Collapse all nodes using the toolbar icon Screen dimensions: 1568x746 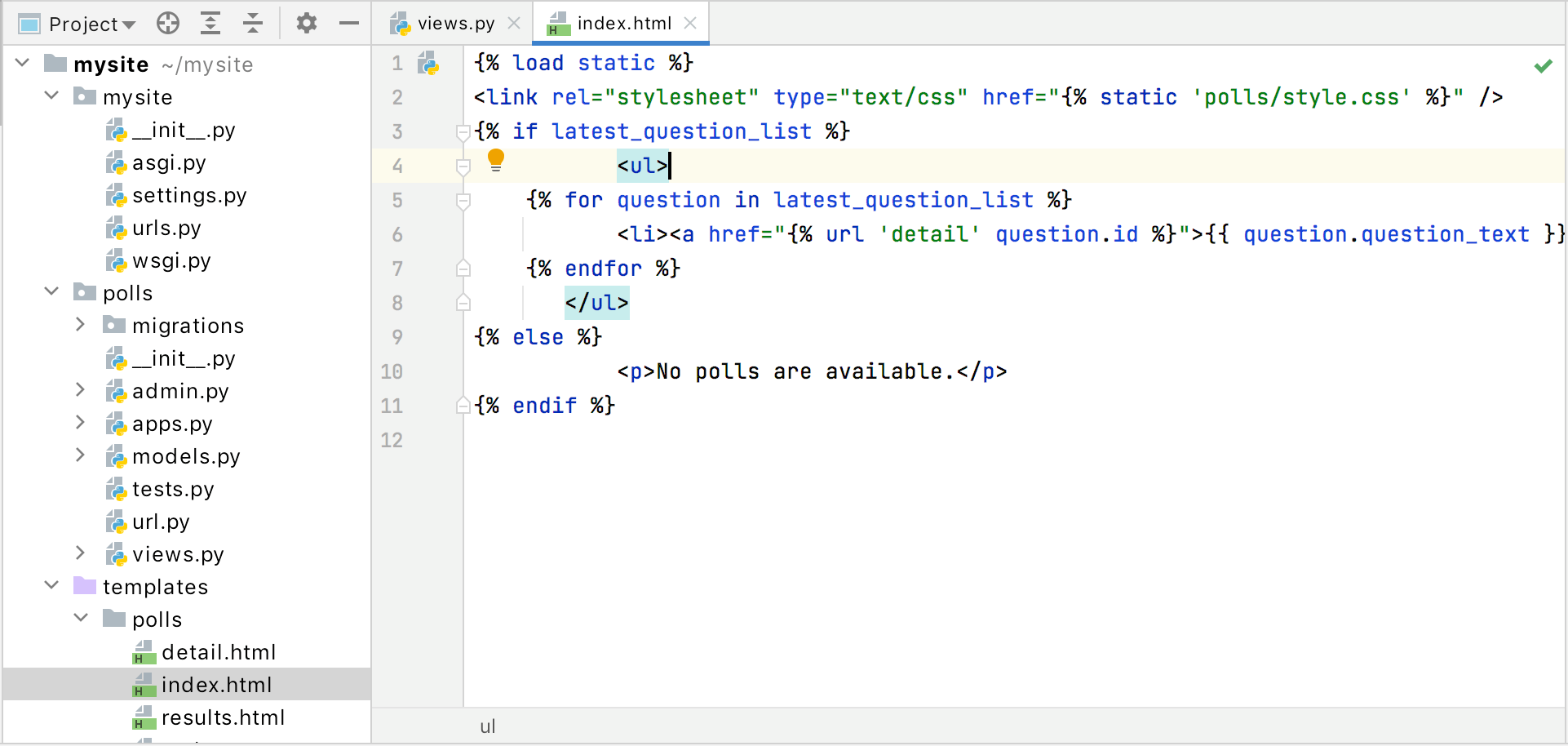252,23
